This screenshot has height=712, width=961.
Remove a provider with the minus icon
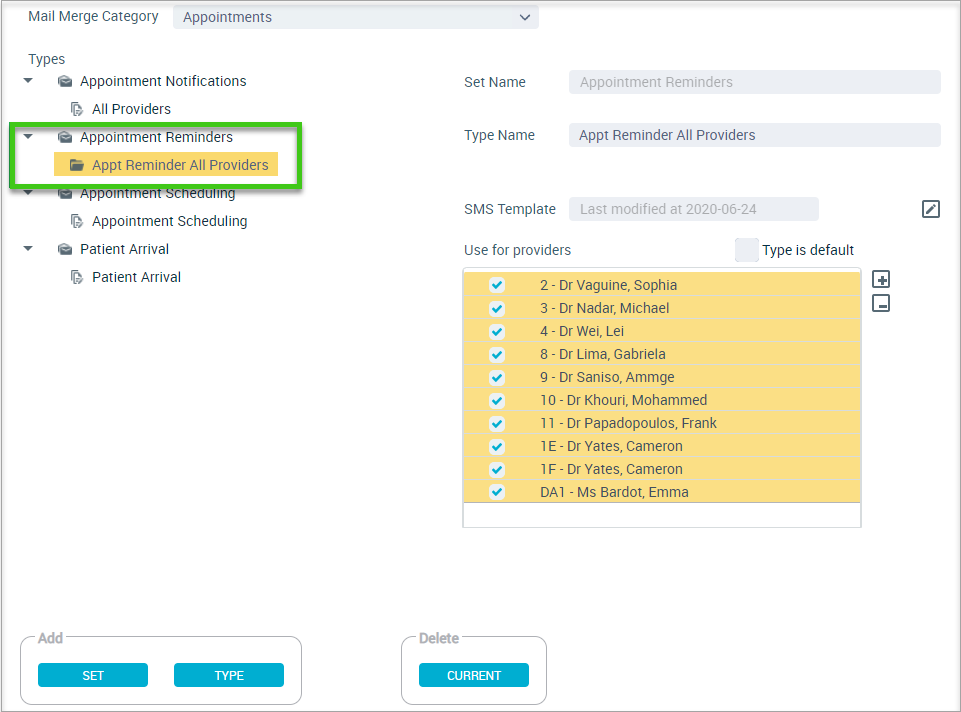click(x=881, y=303)
